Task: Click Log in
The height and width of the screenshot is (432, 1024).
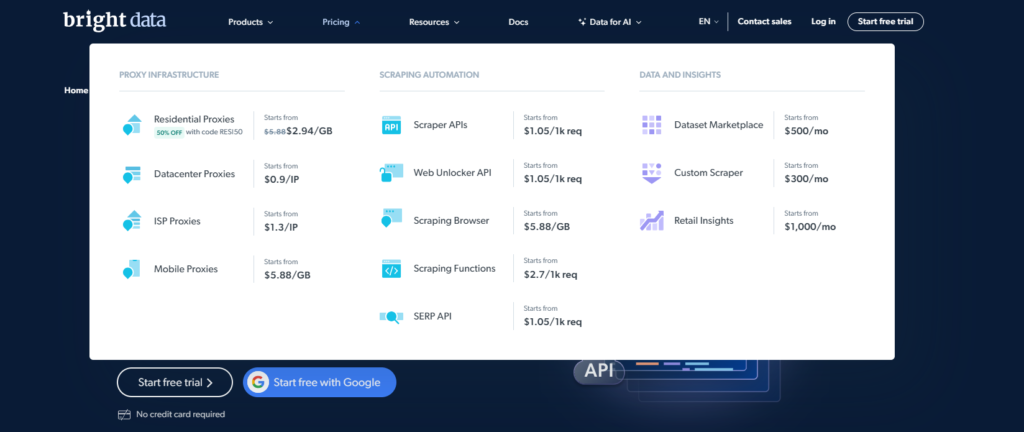Action: (x=823, y=22)
